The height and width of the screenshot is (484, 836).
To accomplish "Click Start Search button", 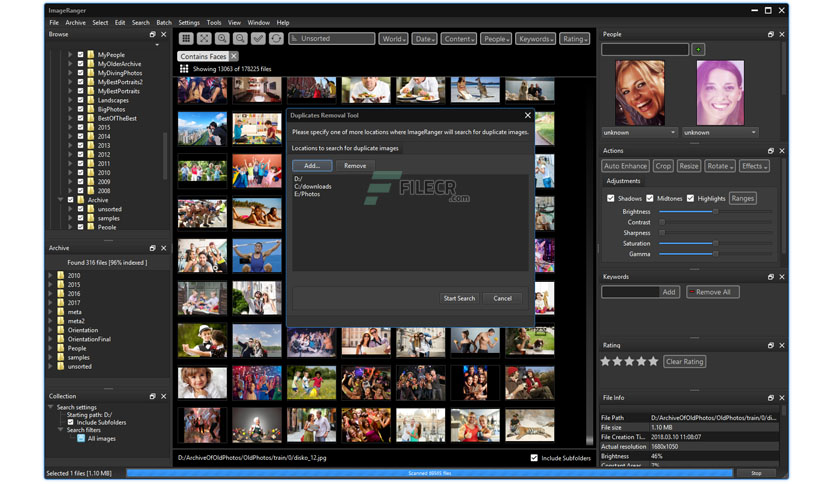I will click(459, 299).
